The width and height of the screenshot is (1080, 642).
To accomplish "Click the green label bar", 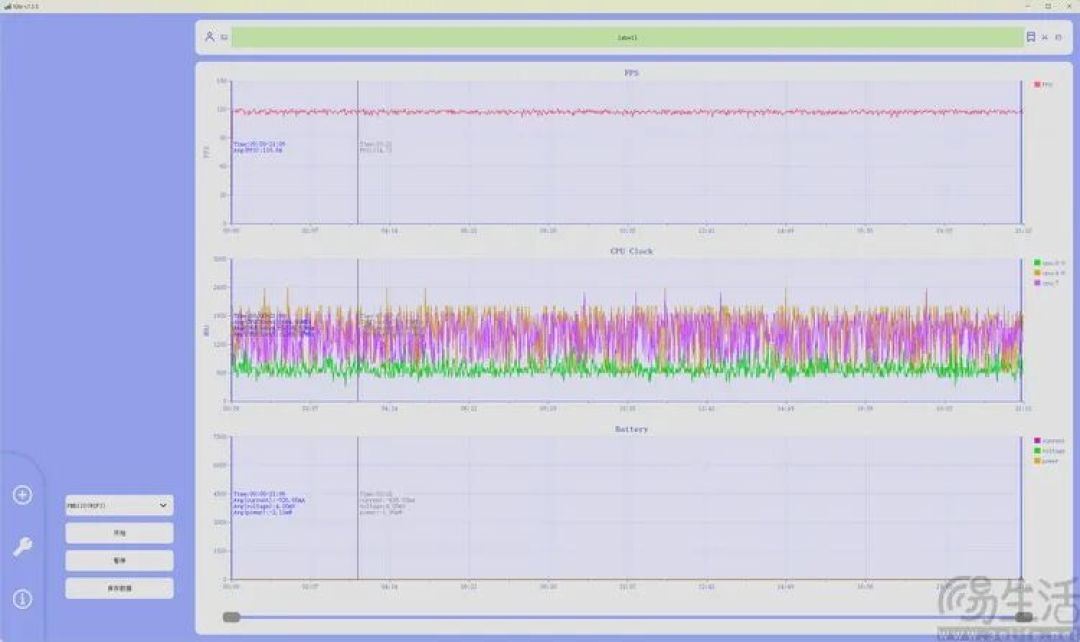I will pos(627,37).
